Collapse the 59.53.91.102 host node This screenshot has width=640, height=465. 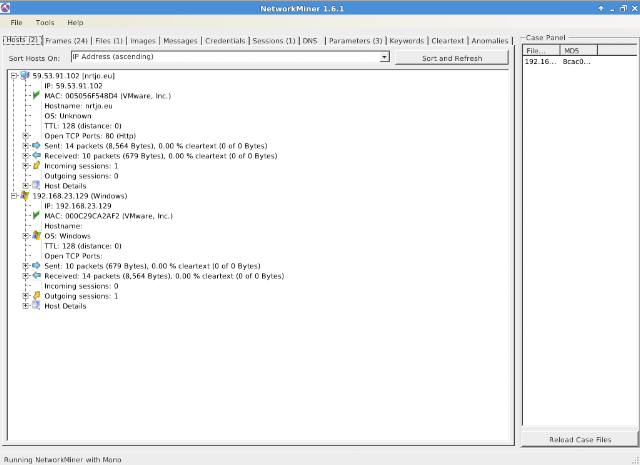[x=14, y=76]
